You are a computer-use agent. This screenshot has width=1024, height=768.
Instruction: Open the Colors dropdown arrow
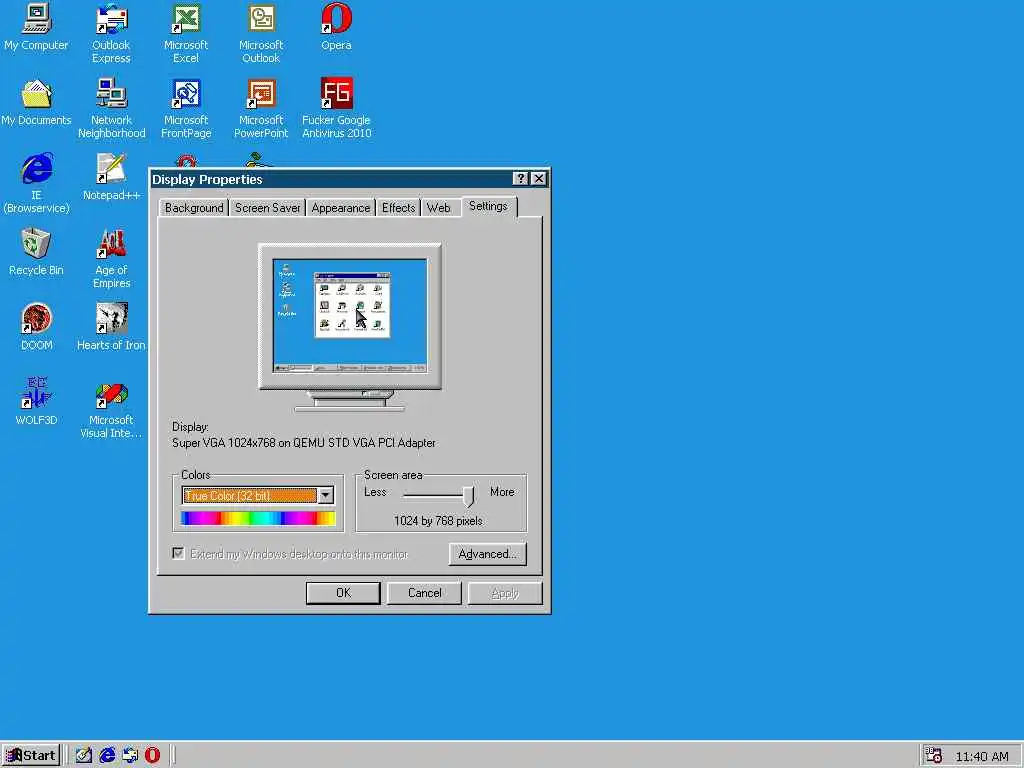(x=325, y=495)
